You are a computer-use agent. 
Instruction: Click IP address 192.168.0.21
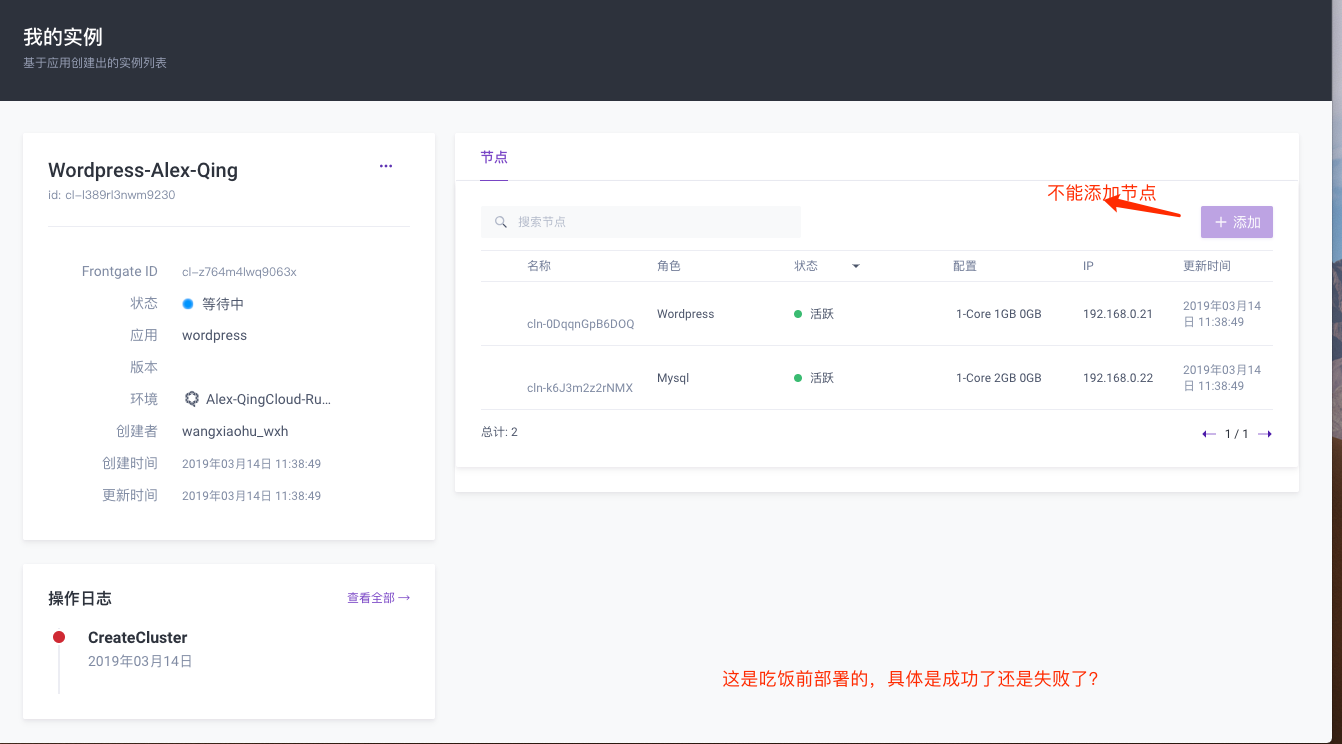point(1118,314)
